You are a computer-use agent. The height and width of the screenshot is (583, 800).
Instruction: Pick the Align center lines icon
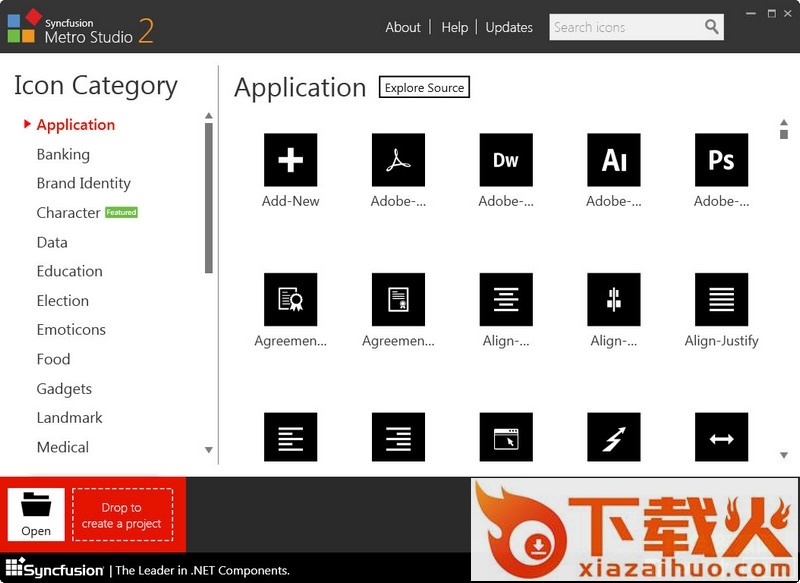(x=506, y=299)
